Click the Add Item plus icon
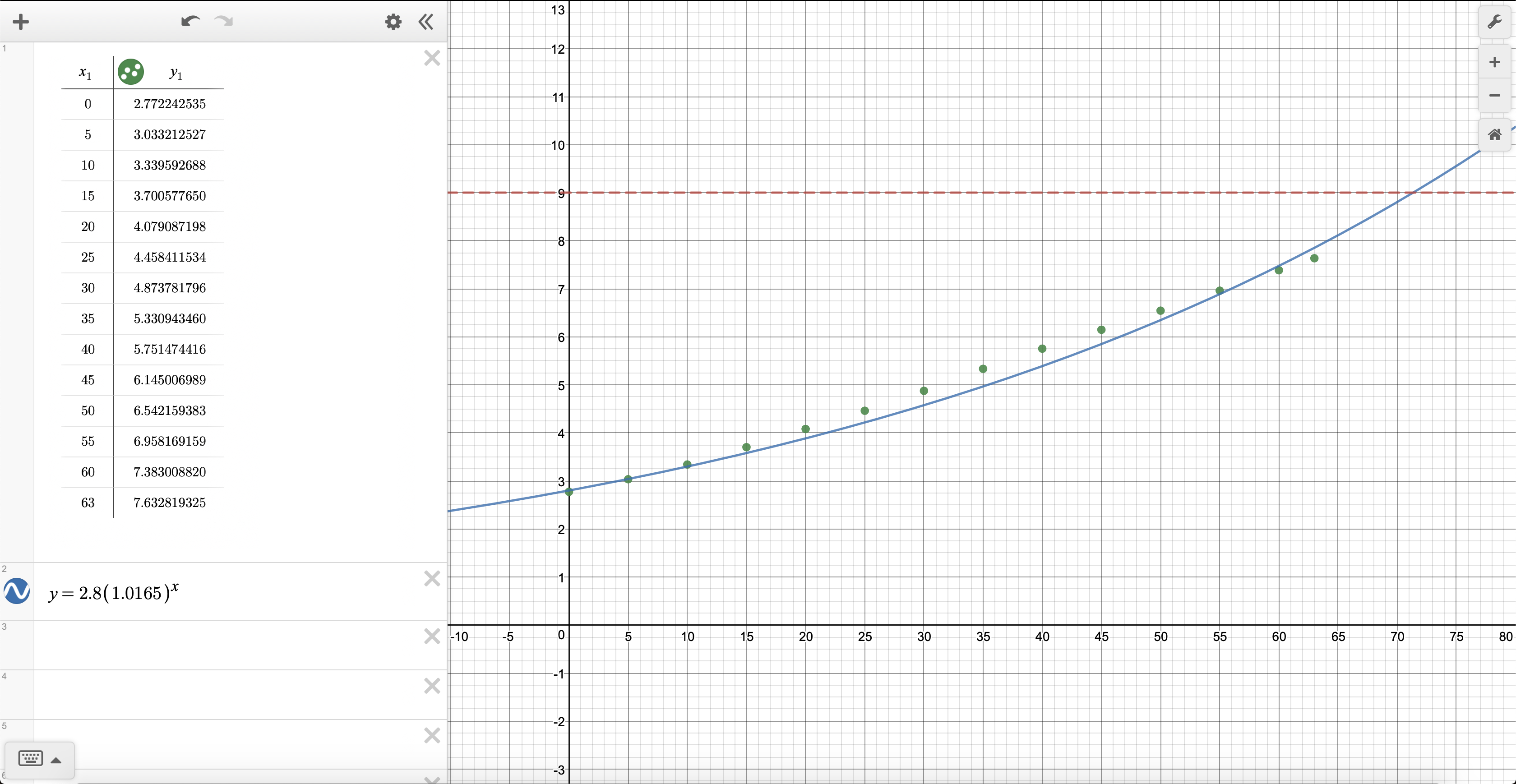This screenshot has height=784, width=1516. tap(21, 23)
